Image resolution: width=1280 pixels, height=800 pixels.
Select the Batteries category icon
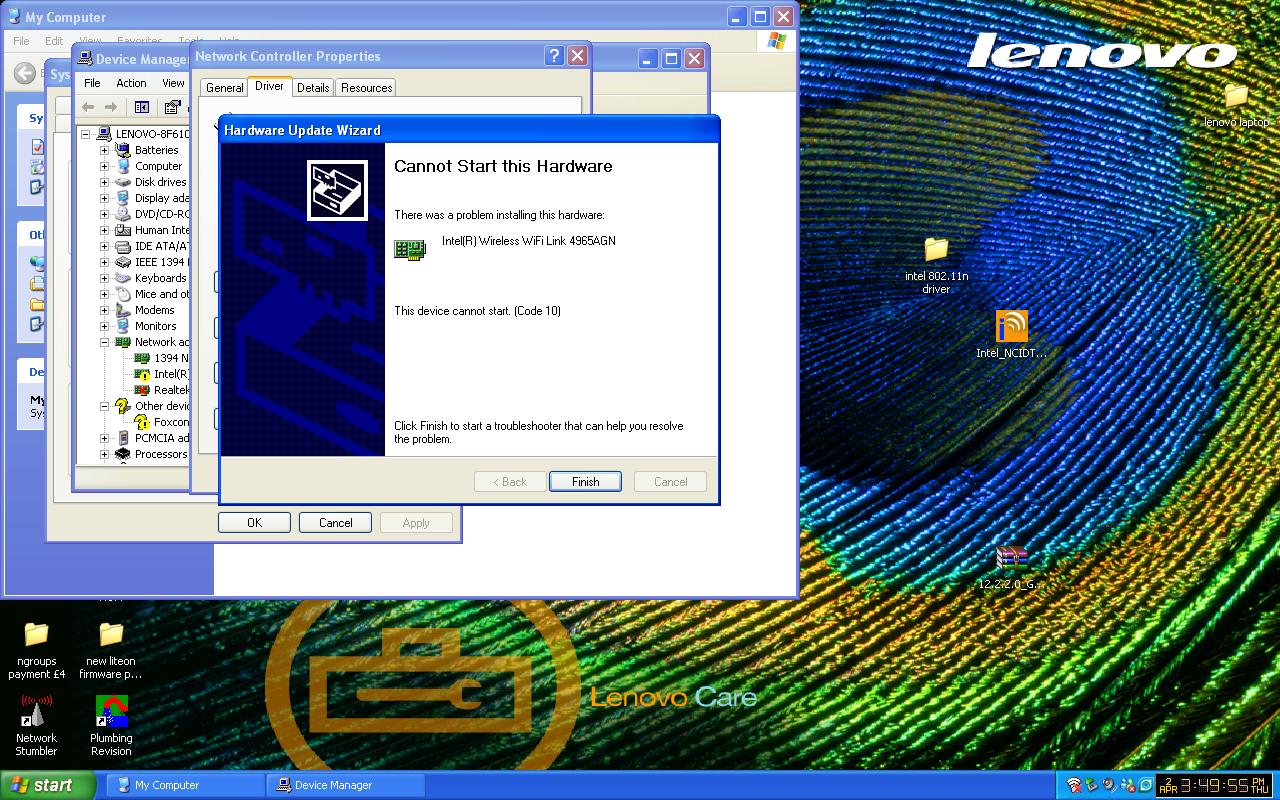click(123, 150)
